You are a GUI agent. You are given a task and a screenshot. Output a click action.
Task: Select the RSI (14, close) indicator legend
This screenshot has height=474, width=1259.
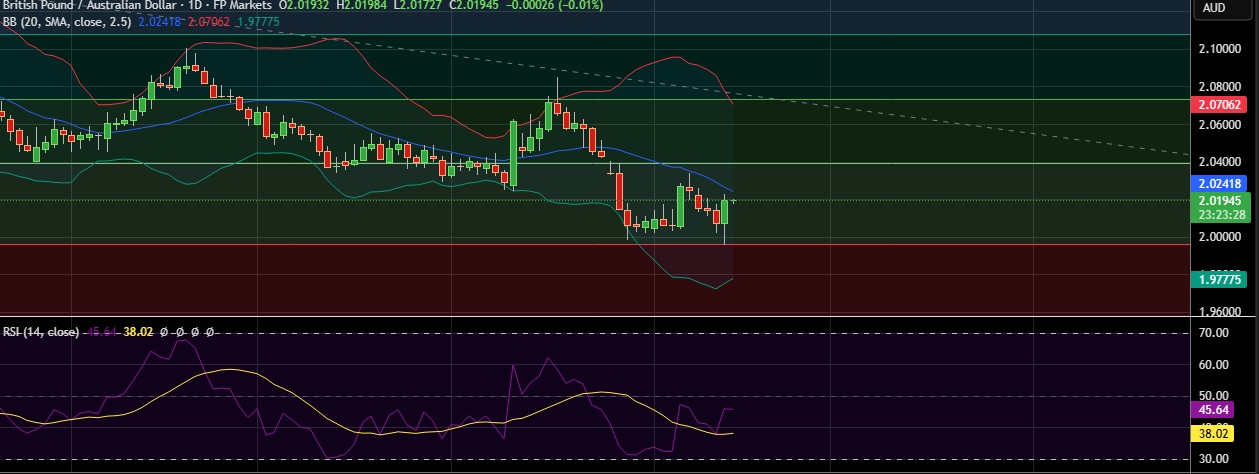pyautogui.click(x=41, y=331)
